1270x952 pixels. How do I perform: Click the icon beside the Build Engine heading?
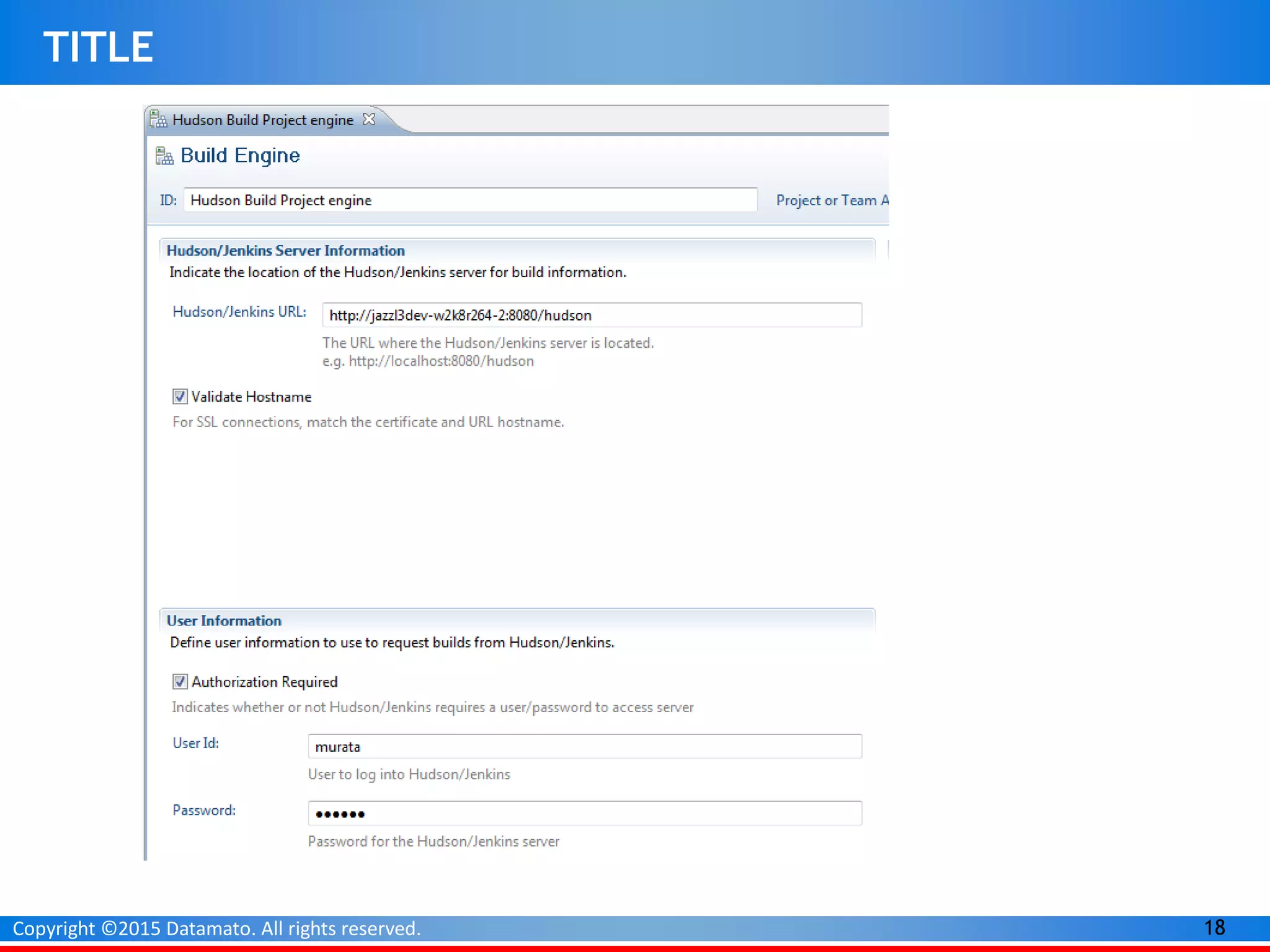click(x=164, y=156)
